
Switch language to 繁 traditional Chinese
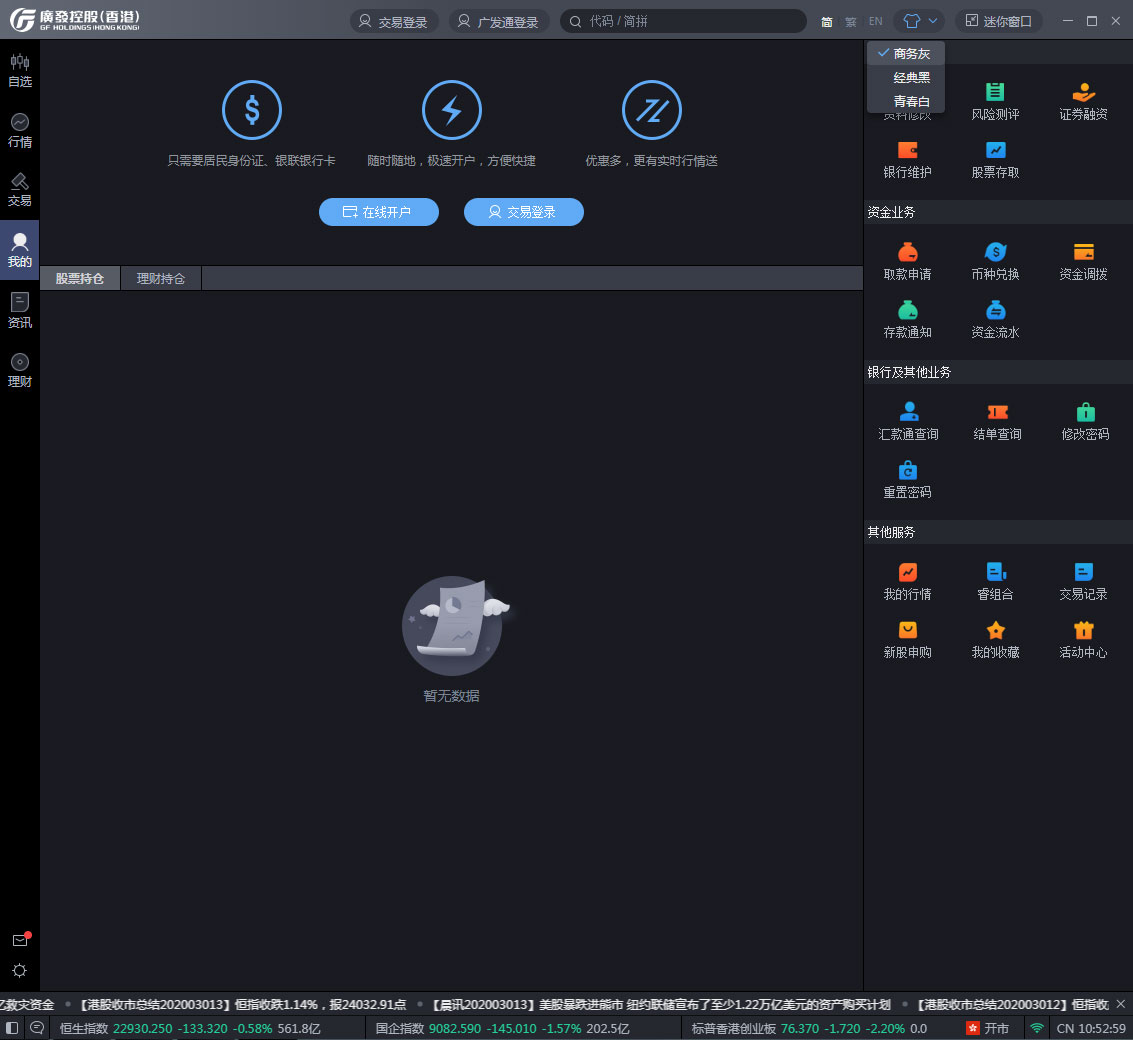(851, 21)
